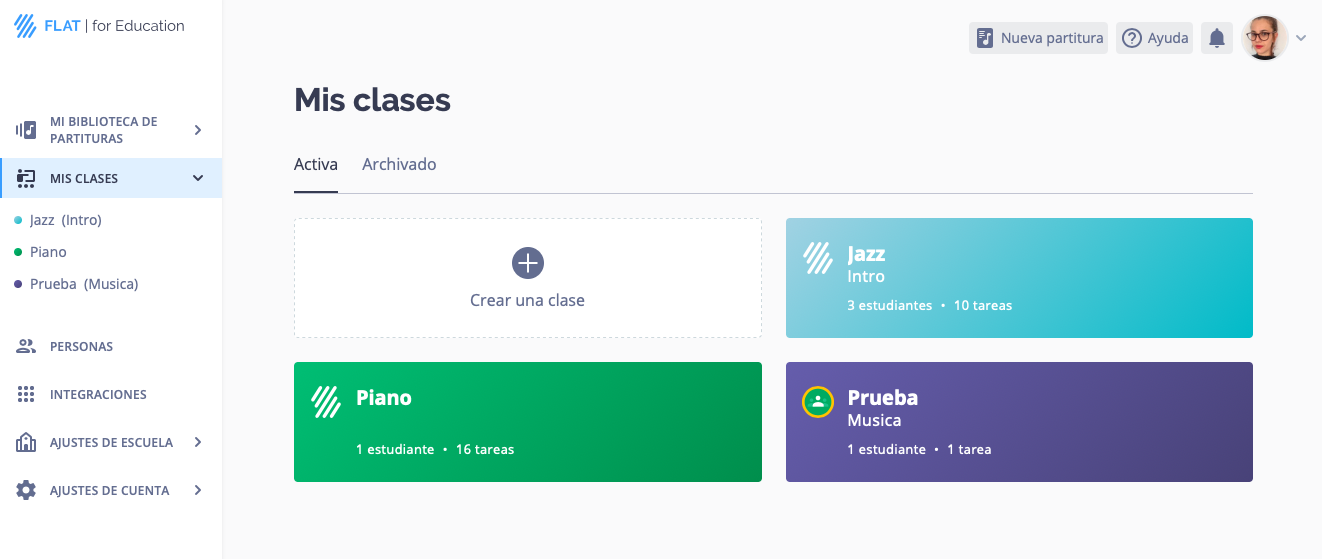This screenshot has width=1322, height=559.
Task: Expand Mi Biblioteca de Partituras chevron
Action: pos(198,130)
